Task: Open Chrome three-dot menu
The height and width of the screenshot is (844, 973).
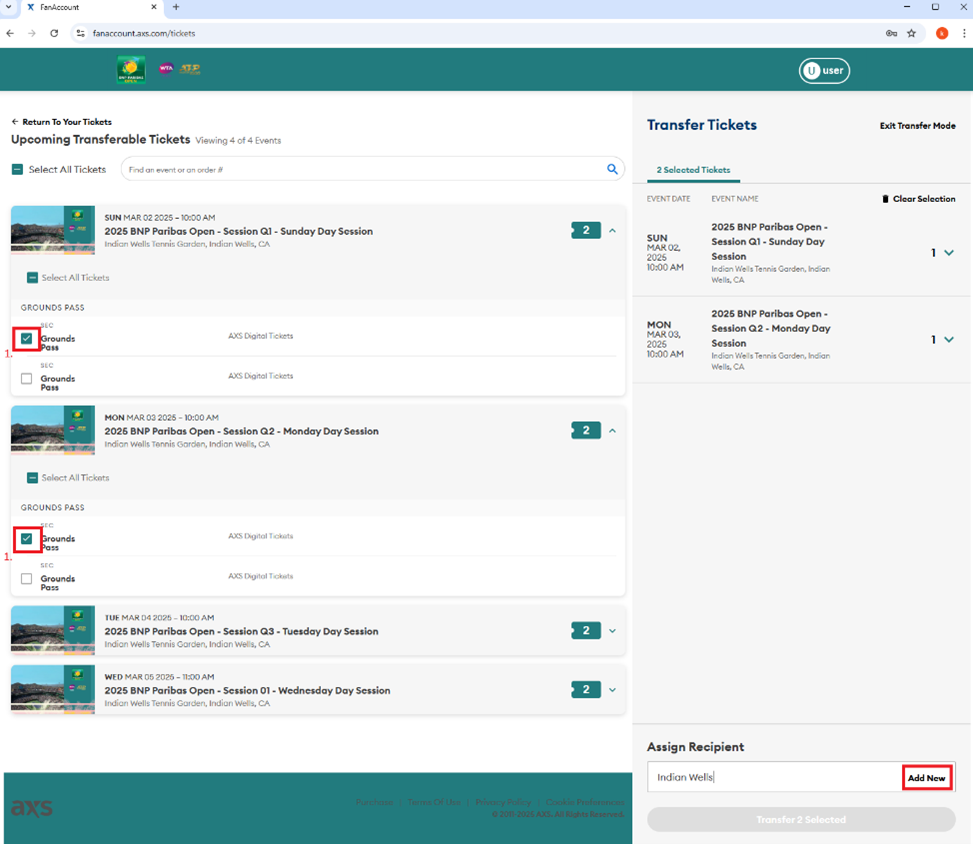Action: tap(964, 34)
